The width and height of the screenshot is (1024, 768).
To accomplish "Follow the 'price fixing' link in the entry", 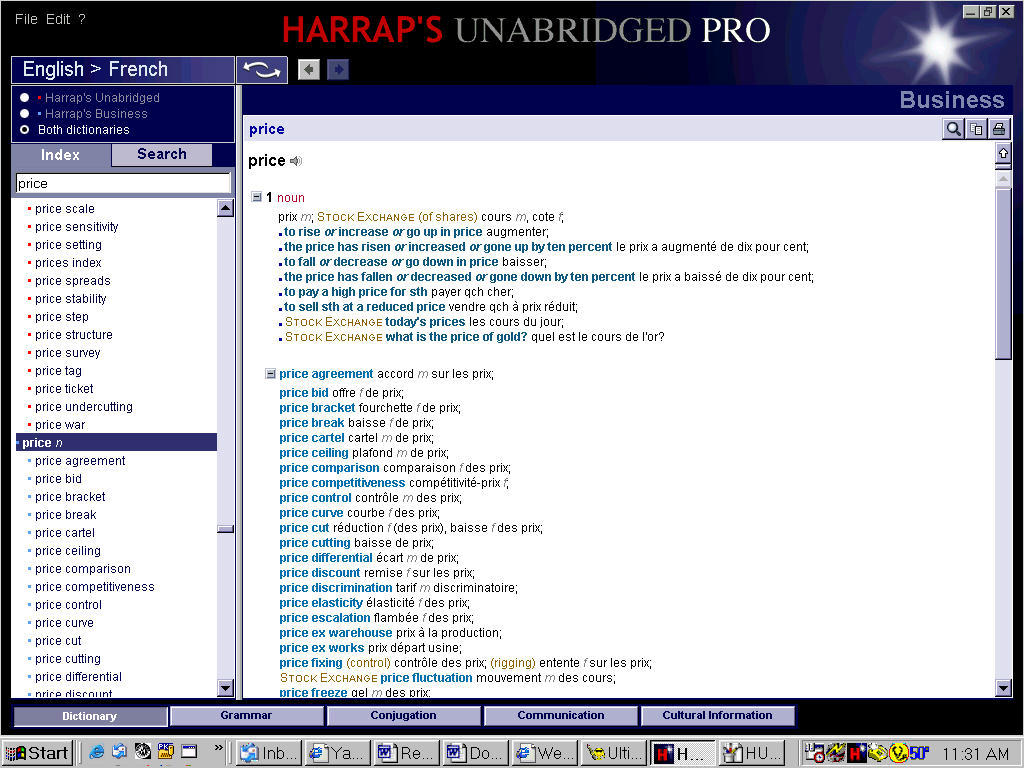I will tap(311, 663).
